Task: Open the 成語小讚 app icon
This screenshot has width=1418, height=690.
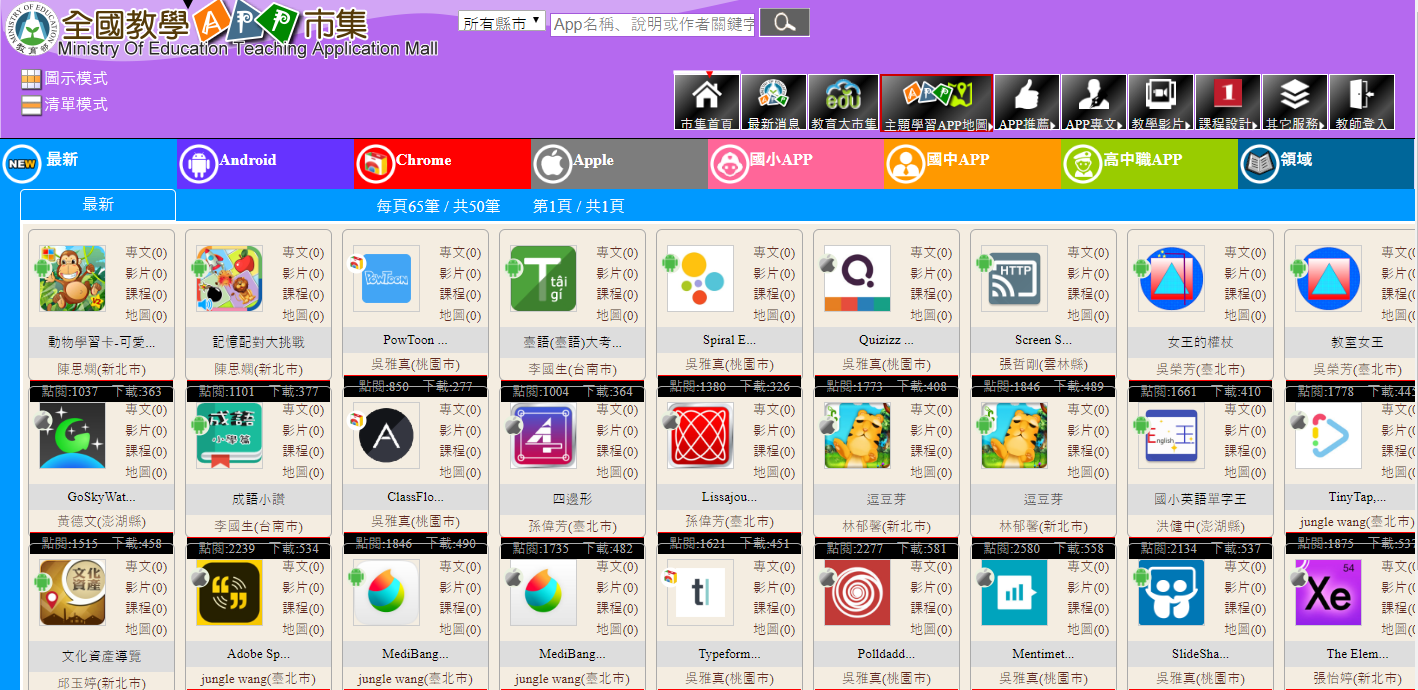Action: tap(229, 436)
